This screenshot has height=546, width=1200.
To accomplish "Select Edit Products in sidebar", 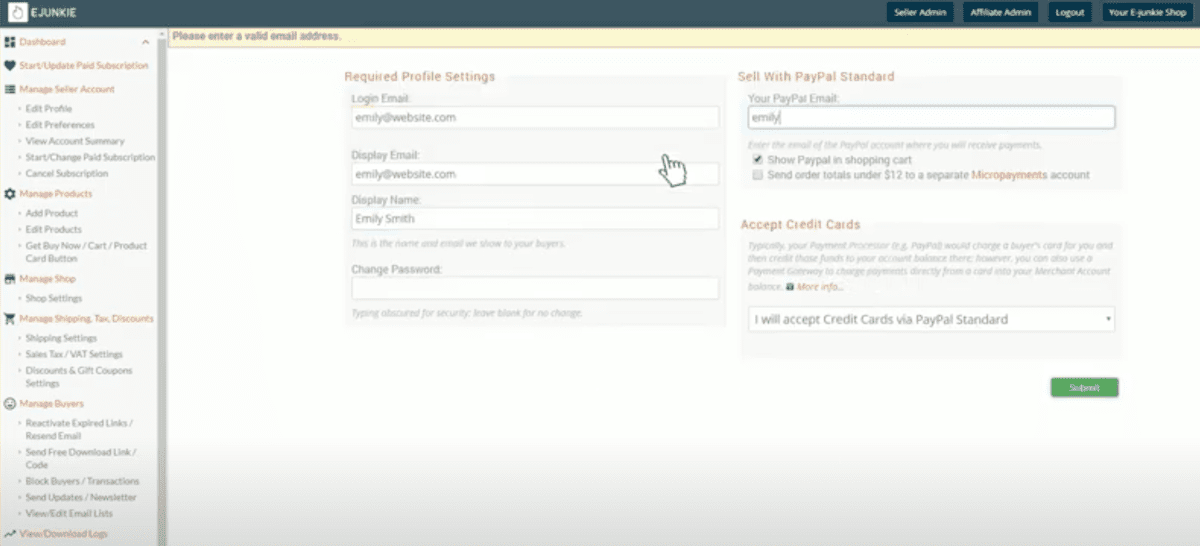I will coord(54,229).
